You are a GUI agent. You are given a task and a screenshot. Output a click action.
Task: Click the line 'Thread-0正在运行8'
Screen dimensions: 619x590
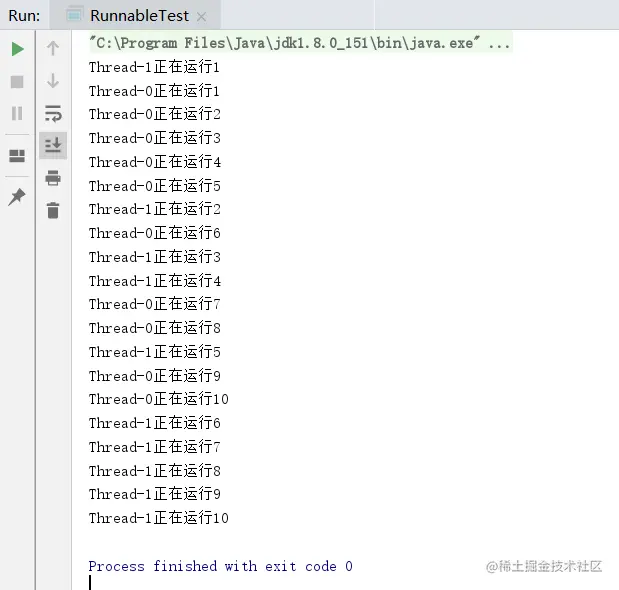point(154,328)
